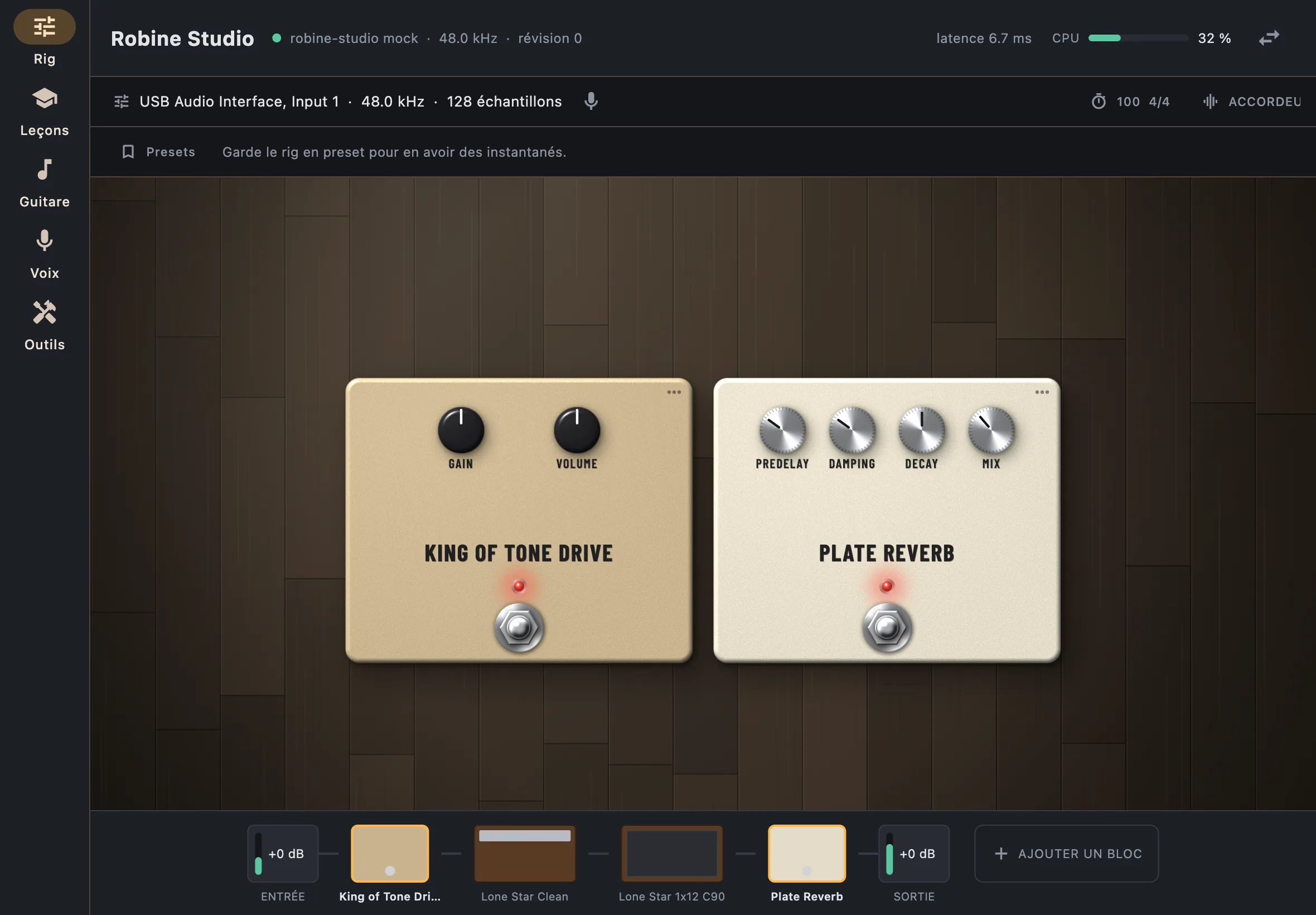Select King of Tone Drive block in chain
This screenshot has width=1316, height=915.
[390, 854]
